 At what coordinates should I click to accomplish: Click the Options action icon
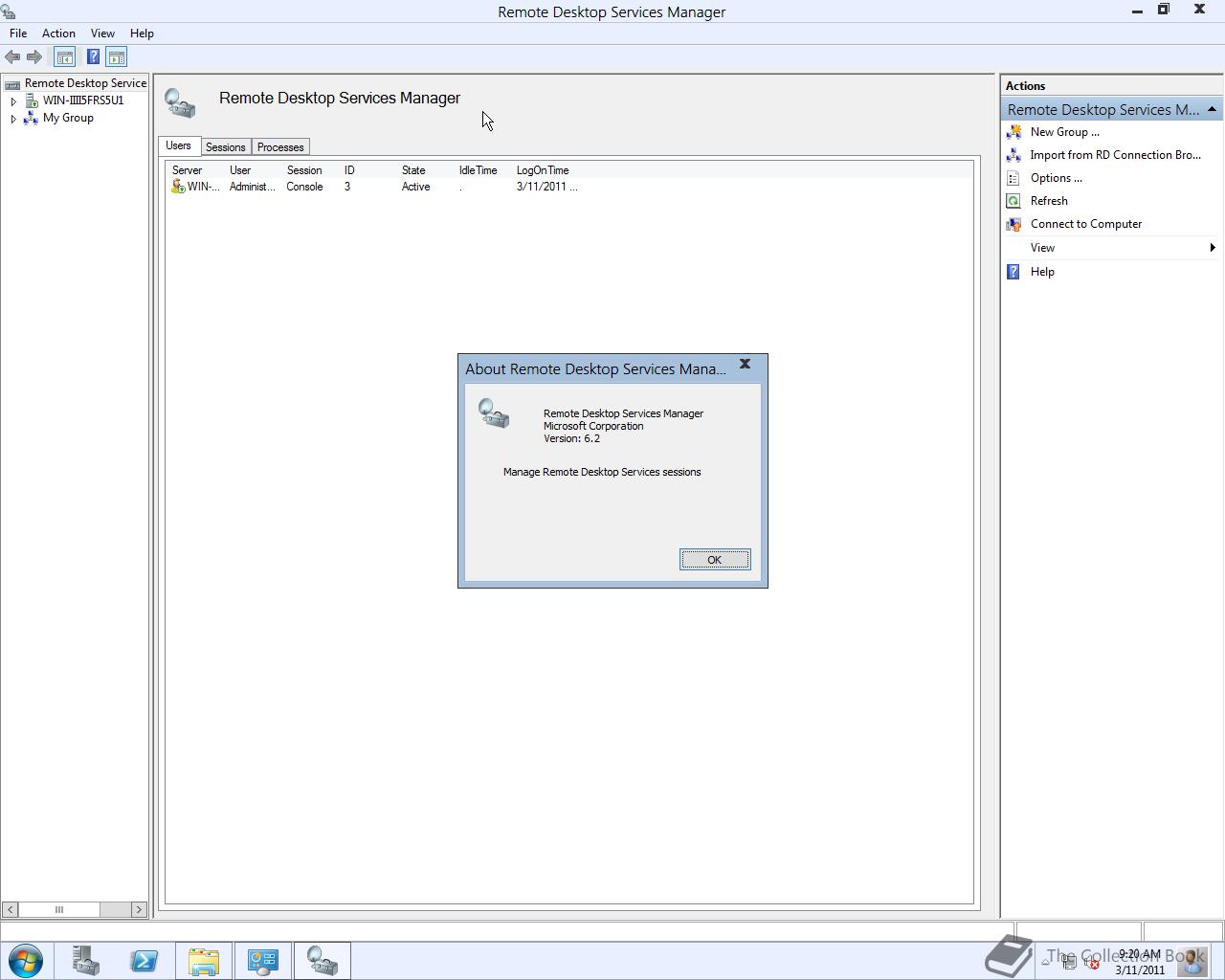click(1013, 178)
